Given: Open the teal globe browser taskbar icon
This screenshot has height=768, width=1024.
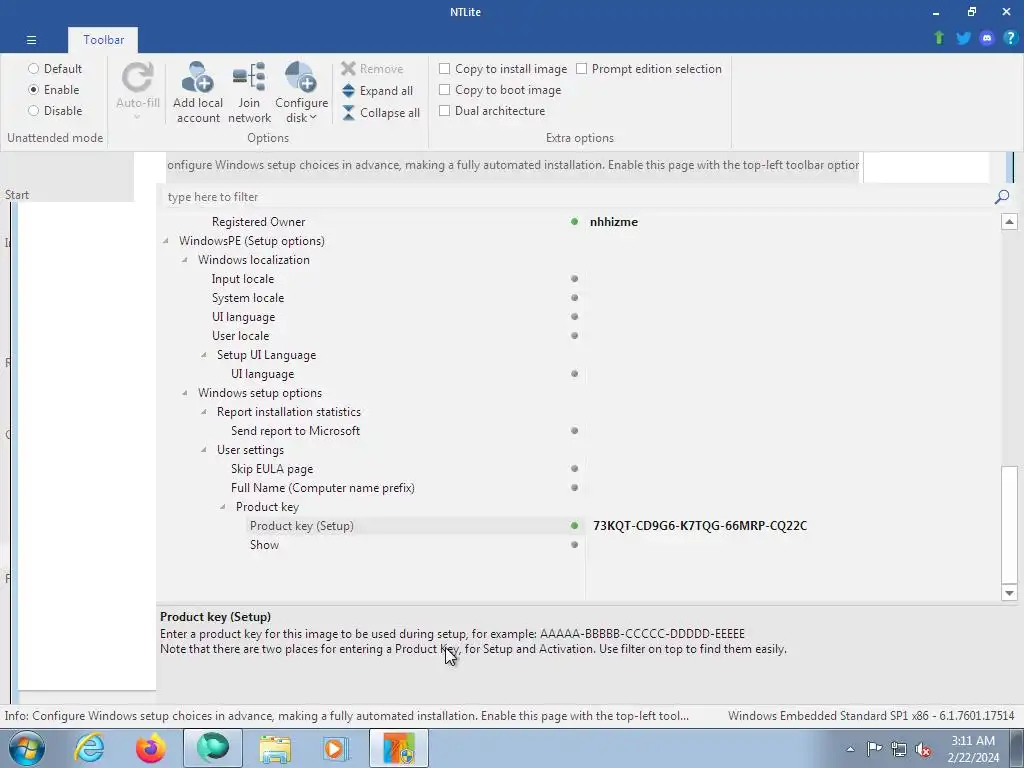Looking at the screenshot, I should pyautogui.click(x=213, y=748).
